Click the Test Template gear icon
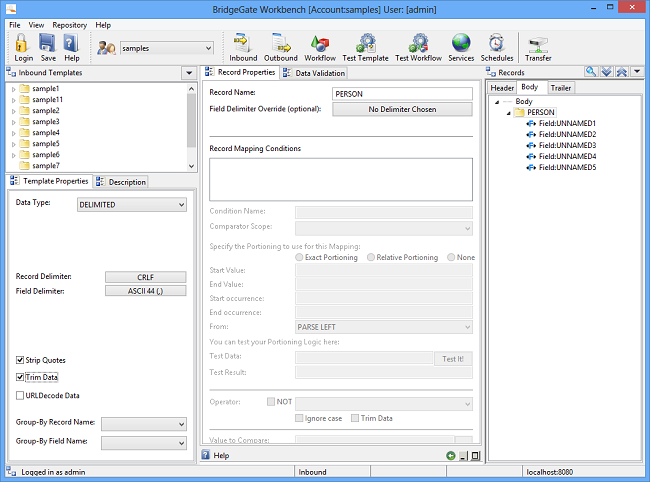This screenshot has width=650, height=482. click(366, 43)
